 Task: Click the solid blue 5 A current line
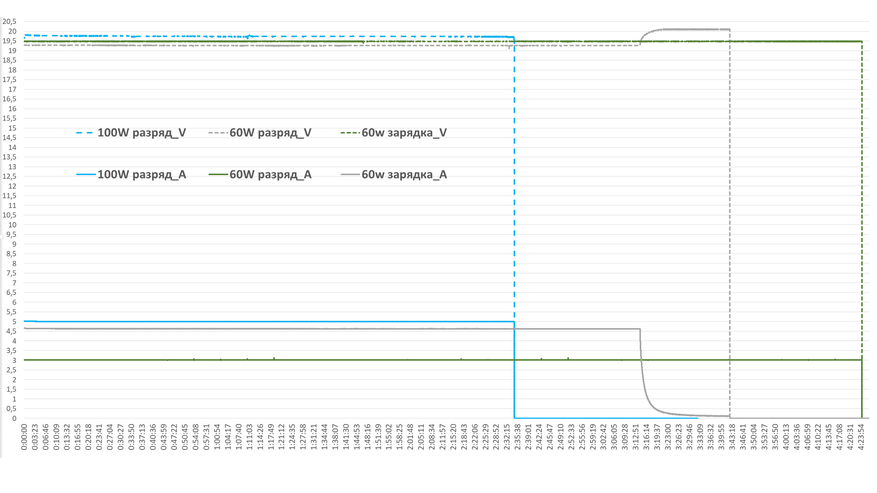pos(268,322)
